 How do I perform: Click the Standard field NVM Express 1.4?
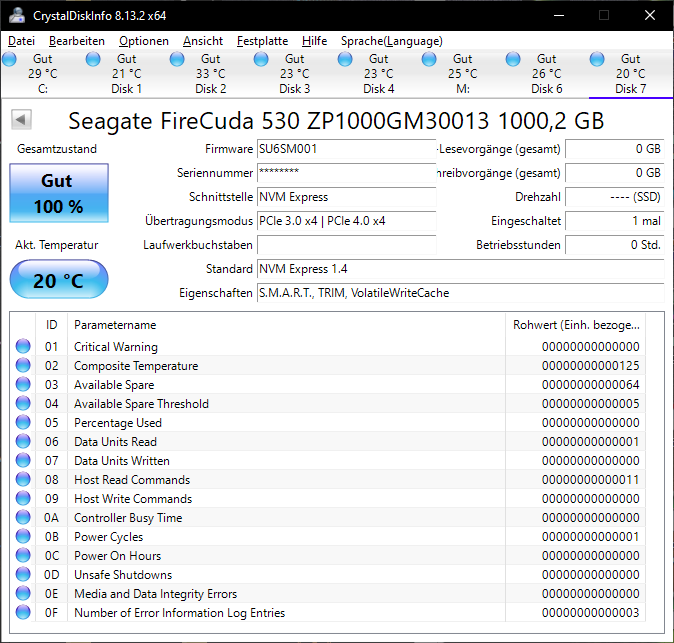pyautogui.click(x=461, y=269)
